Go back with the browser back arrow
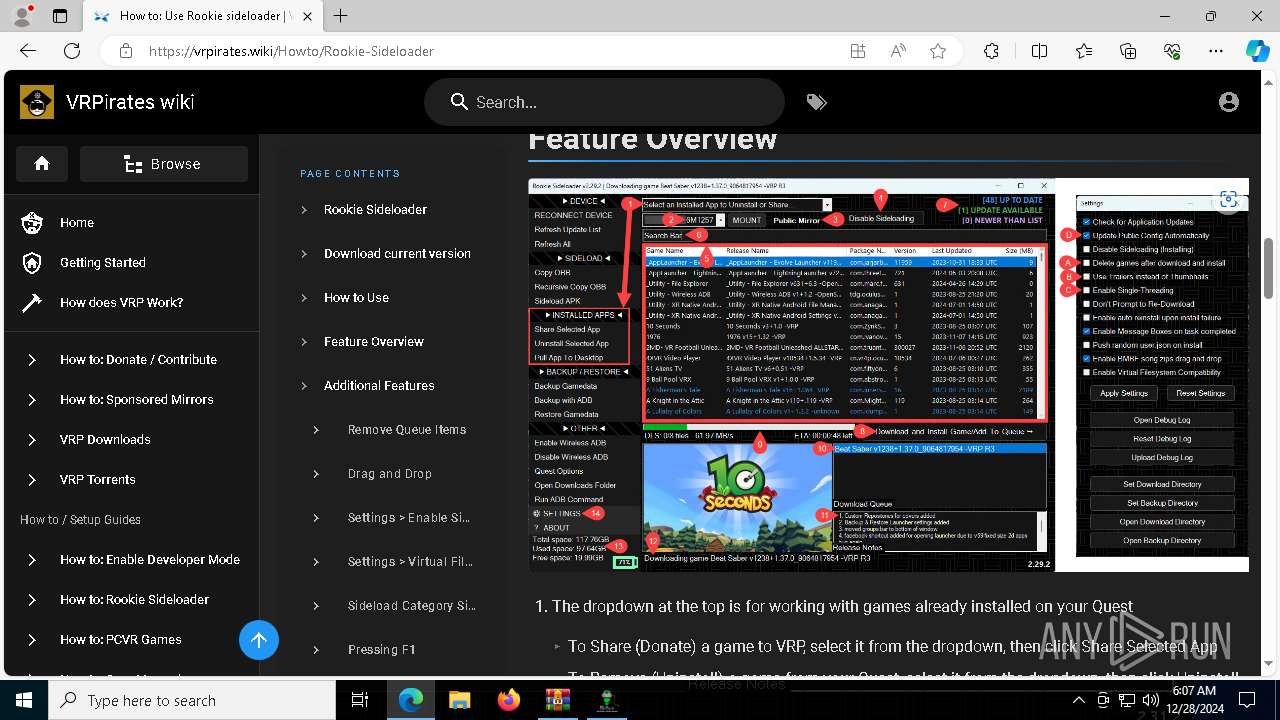 (28, 51)
